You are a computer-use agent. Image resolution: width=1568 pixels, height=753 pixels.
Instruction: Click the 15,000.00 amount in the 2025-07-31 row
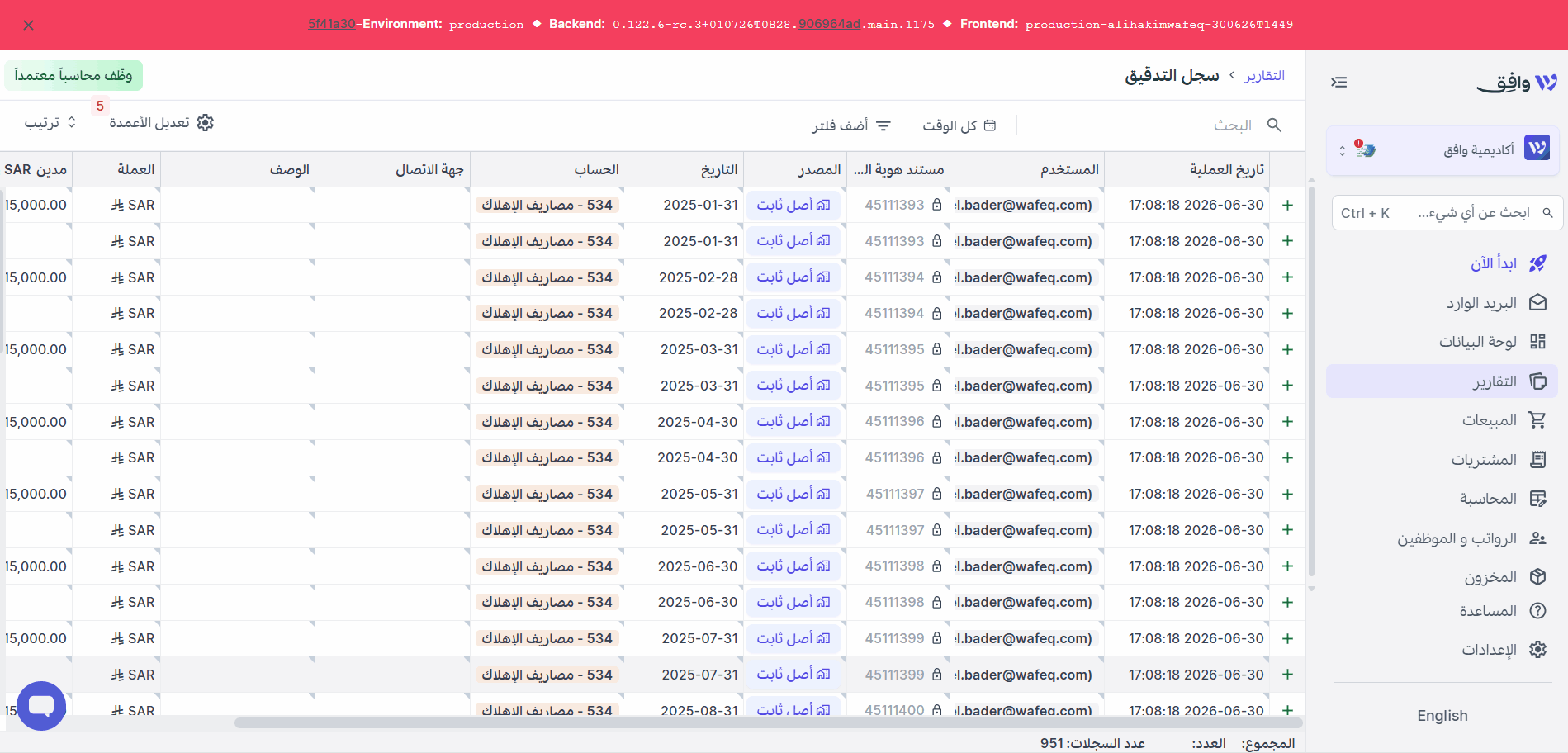pyautogui.click(x=36, y=638)
